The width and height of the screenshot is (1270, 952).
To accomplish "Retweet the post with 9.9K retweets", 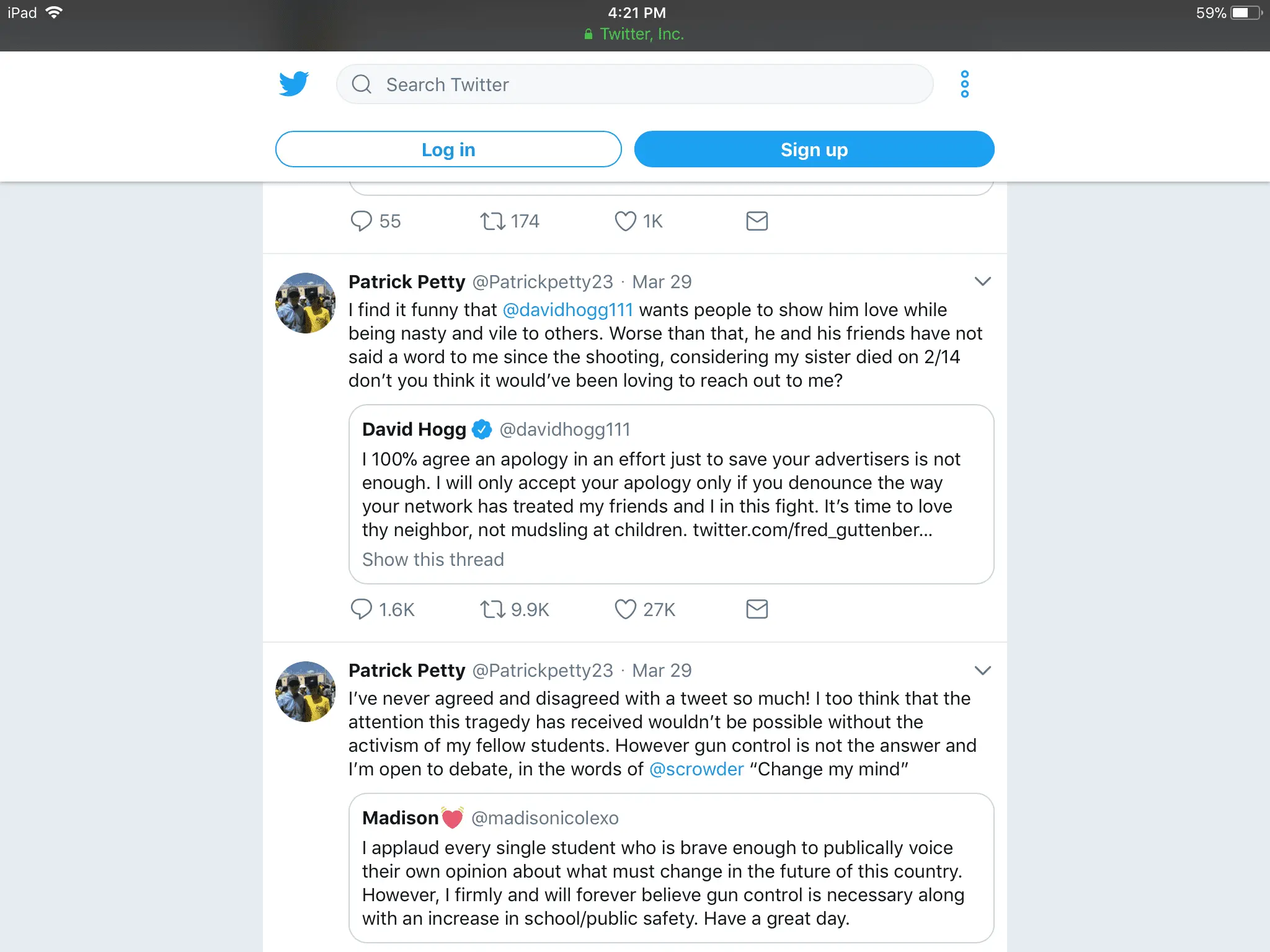I will click(x=493, y=609).
